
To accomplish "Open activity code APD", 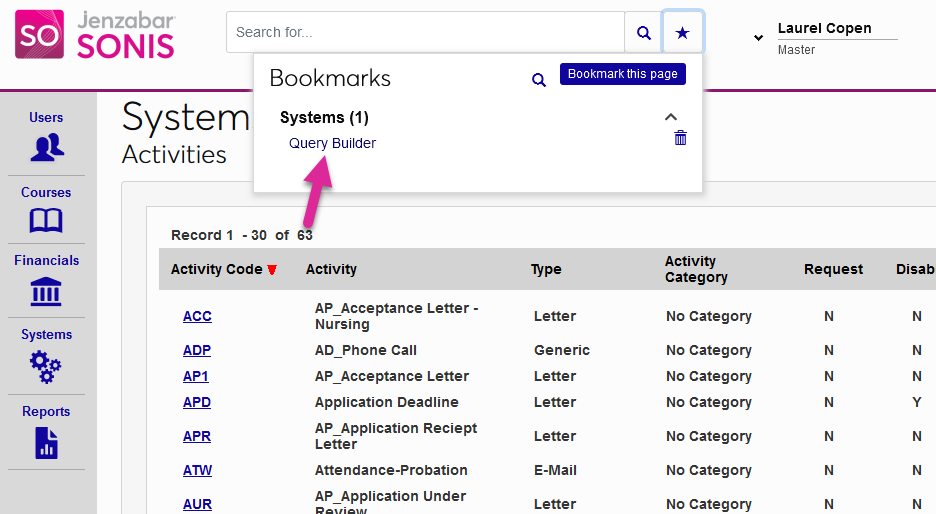I will pyautogui.click(x=197, y=402).
